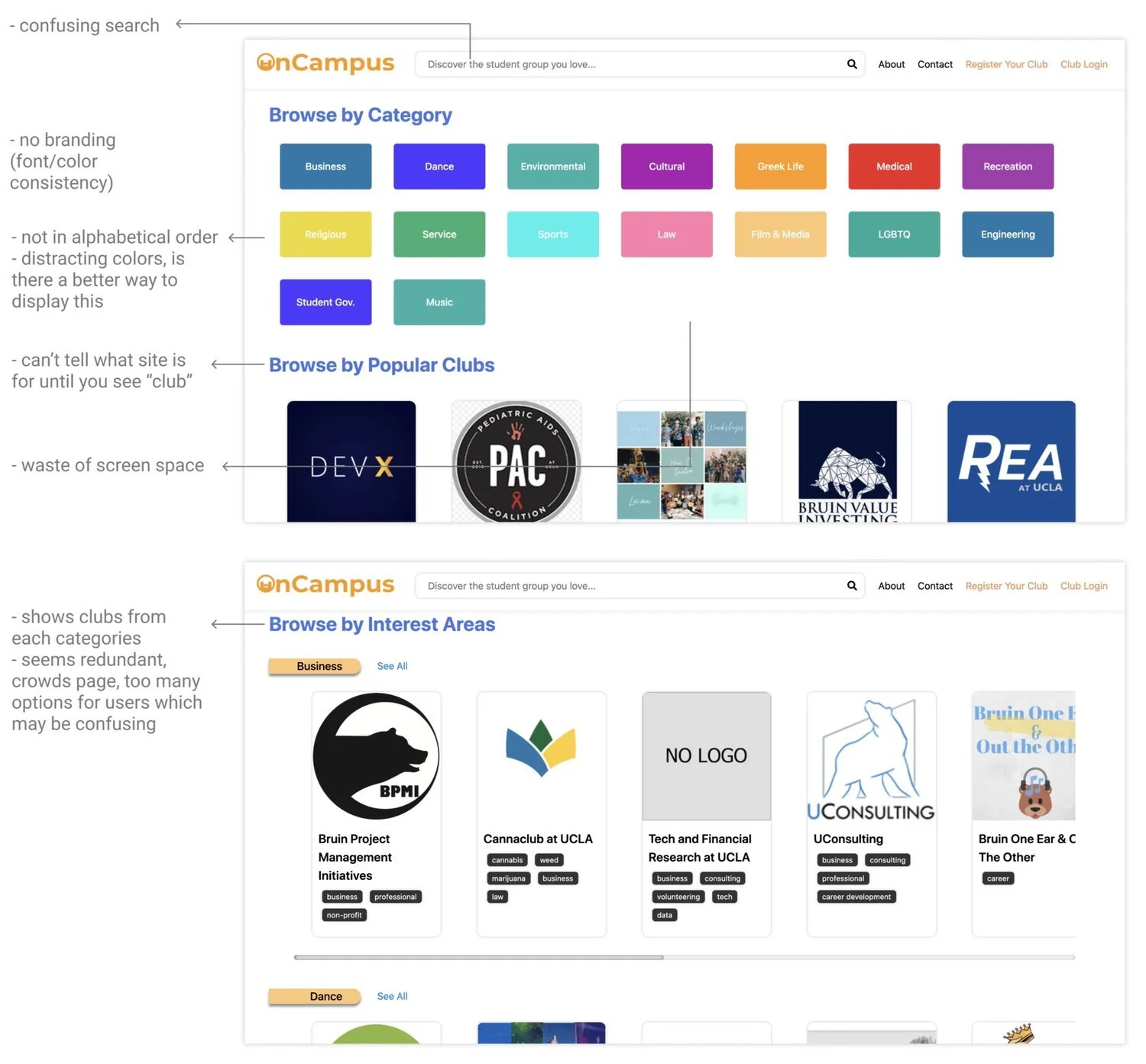Click the Dance interest area label

click(314, 996)
